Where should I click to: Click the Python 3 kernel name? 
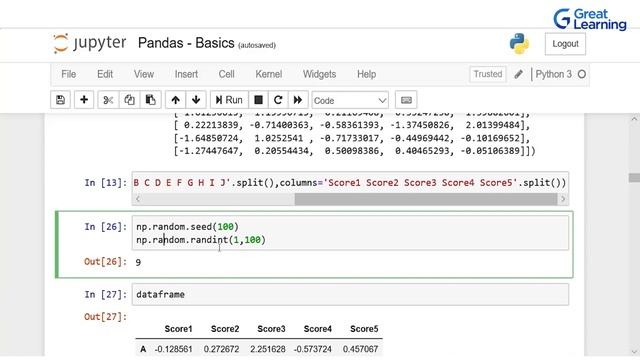click(x=553, y=74)
